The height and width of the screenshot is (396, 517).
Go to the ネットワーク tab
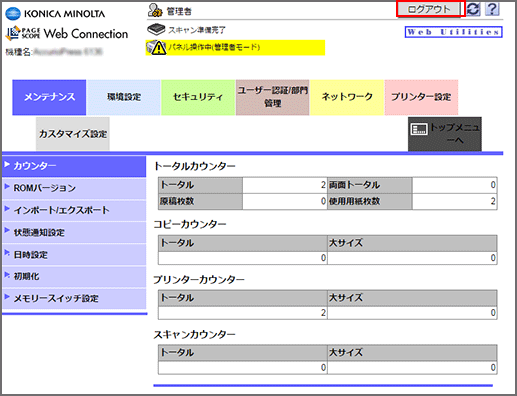coord(347,97)
